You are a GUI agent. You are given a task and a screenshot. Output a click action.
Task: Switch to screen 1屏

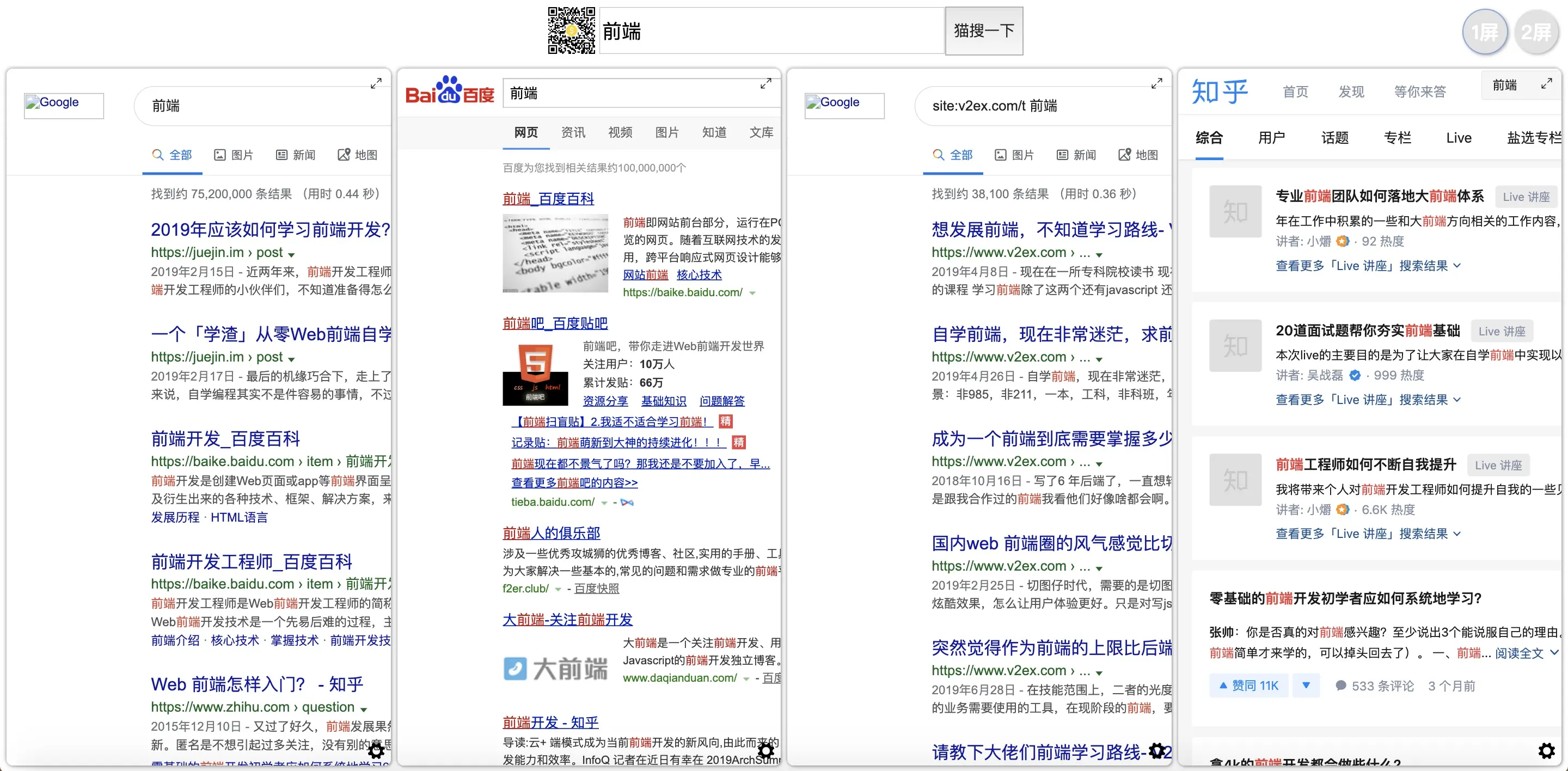[x=1485, y=32]
